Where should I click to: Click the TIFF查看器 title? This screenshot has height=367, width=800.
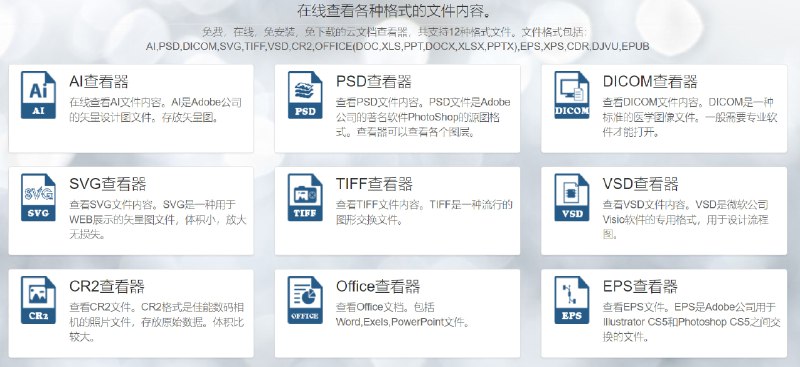pos(374,184)
